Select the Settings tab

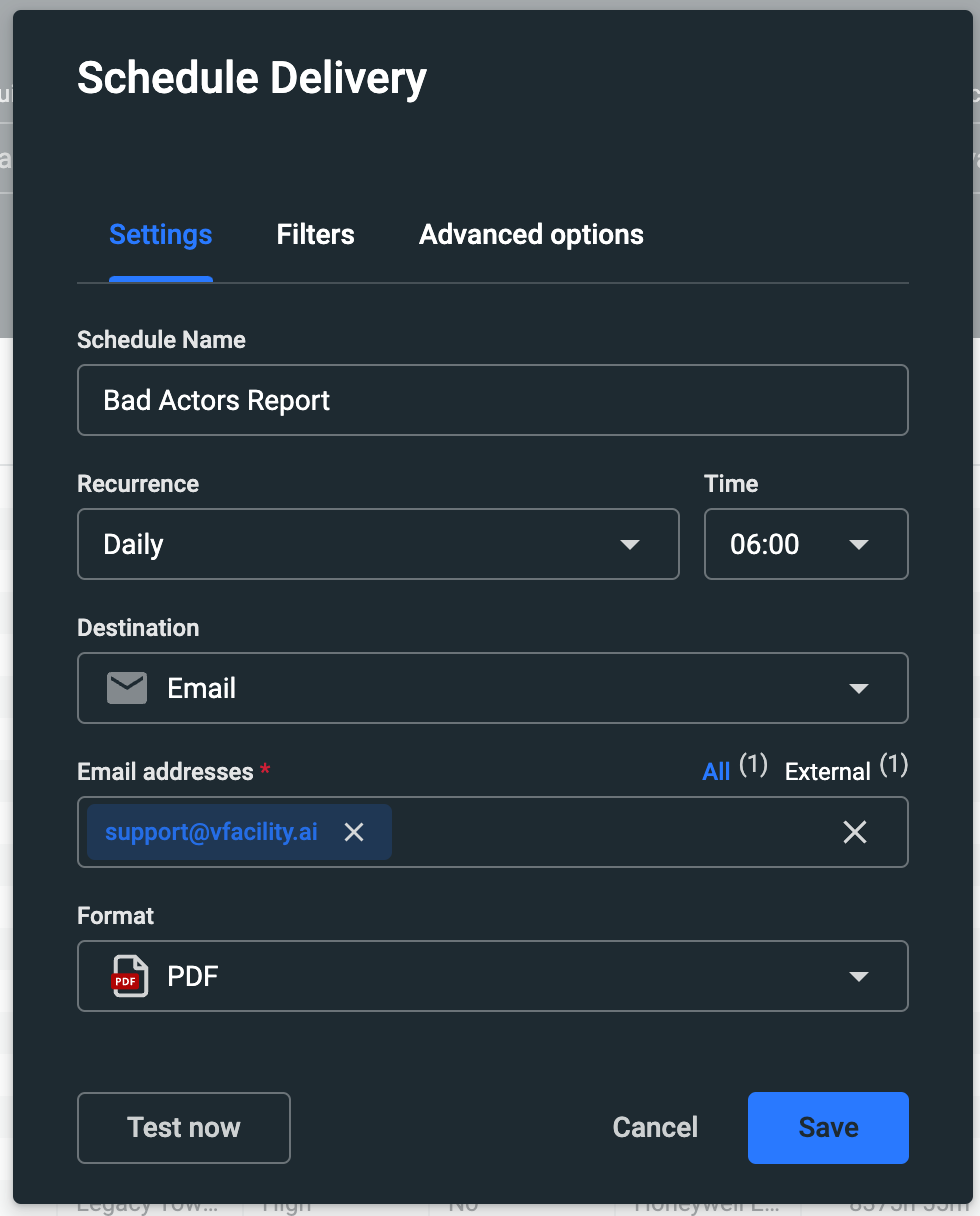pyautogui.click(x=160, y=235)
